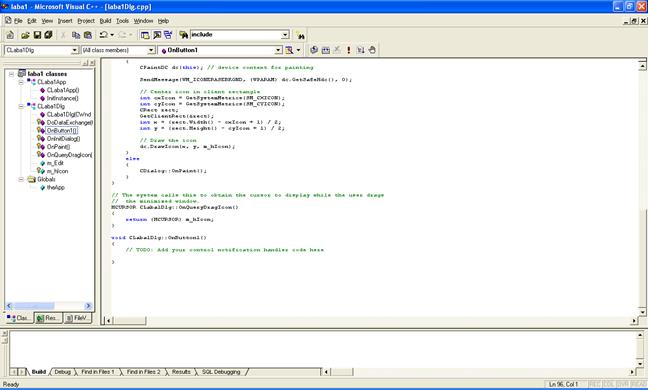The image size is (648, 390).
Task: Open the Tools menu
Action: point(122,21)
